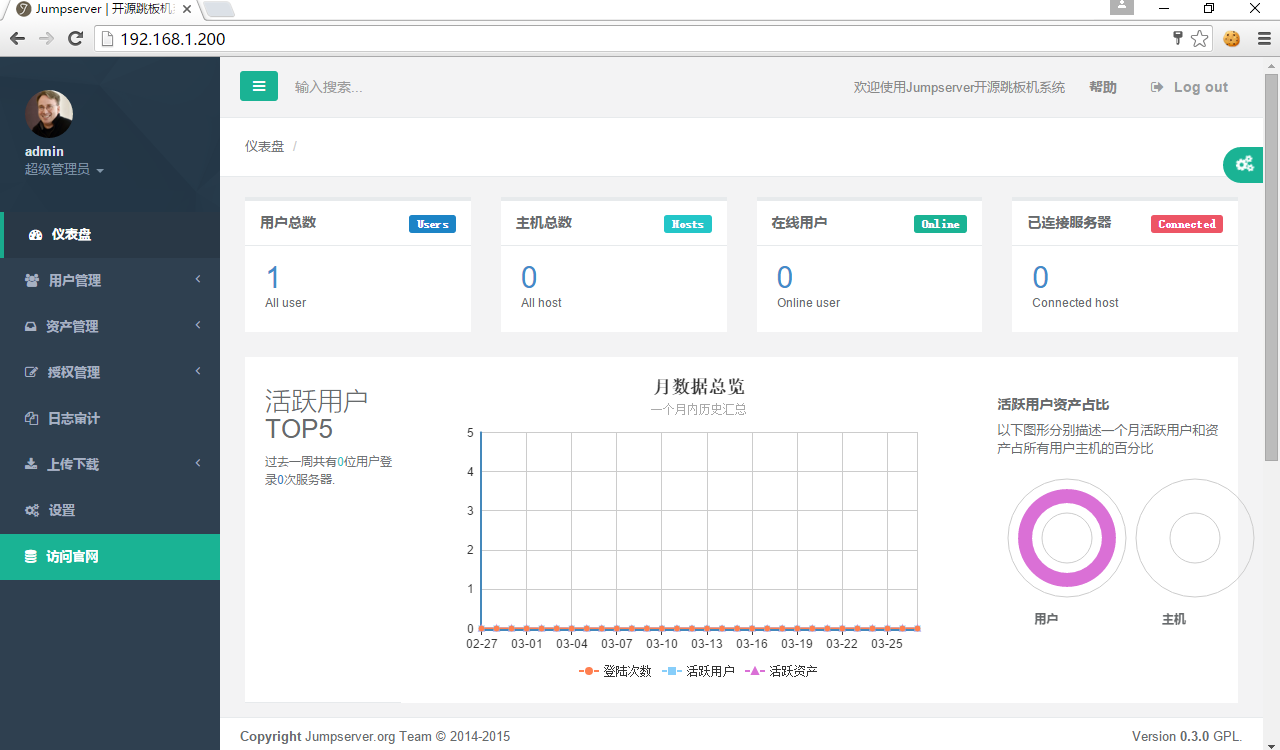Expand the 授权管理 submenu chevron

click(198, 371)
